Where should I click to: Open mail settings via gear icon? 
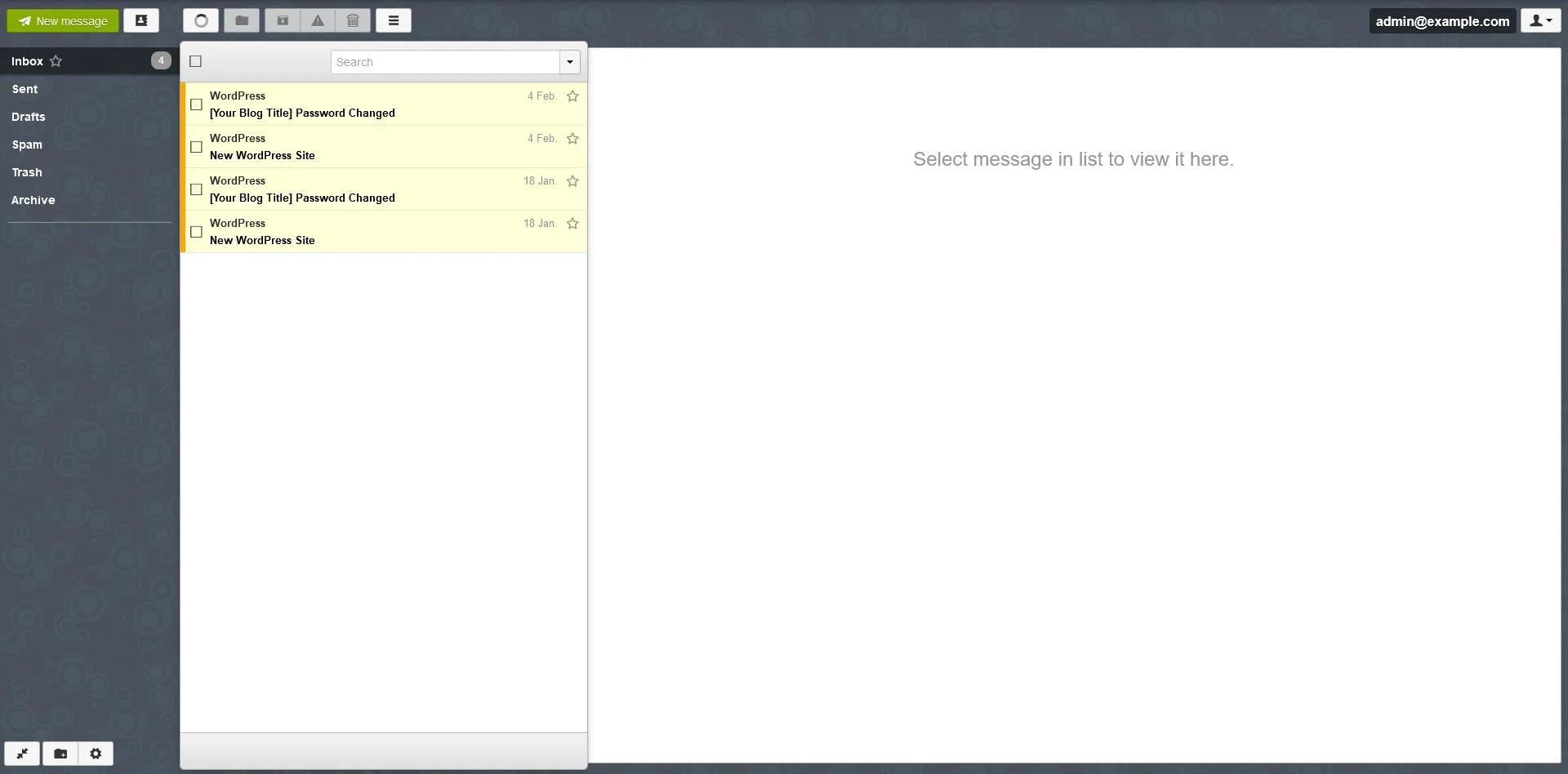[x=96, y=754]
